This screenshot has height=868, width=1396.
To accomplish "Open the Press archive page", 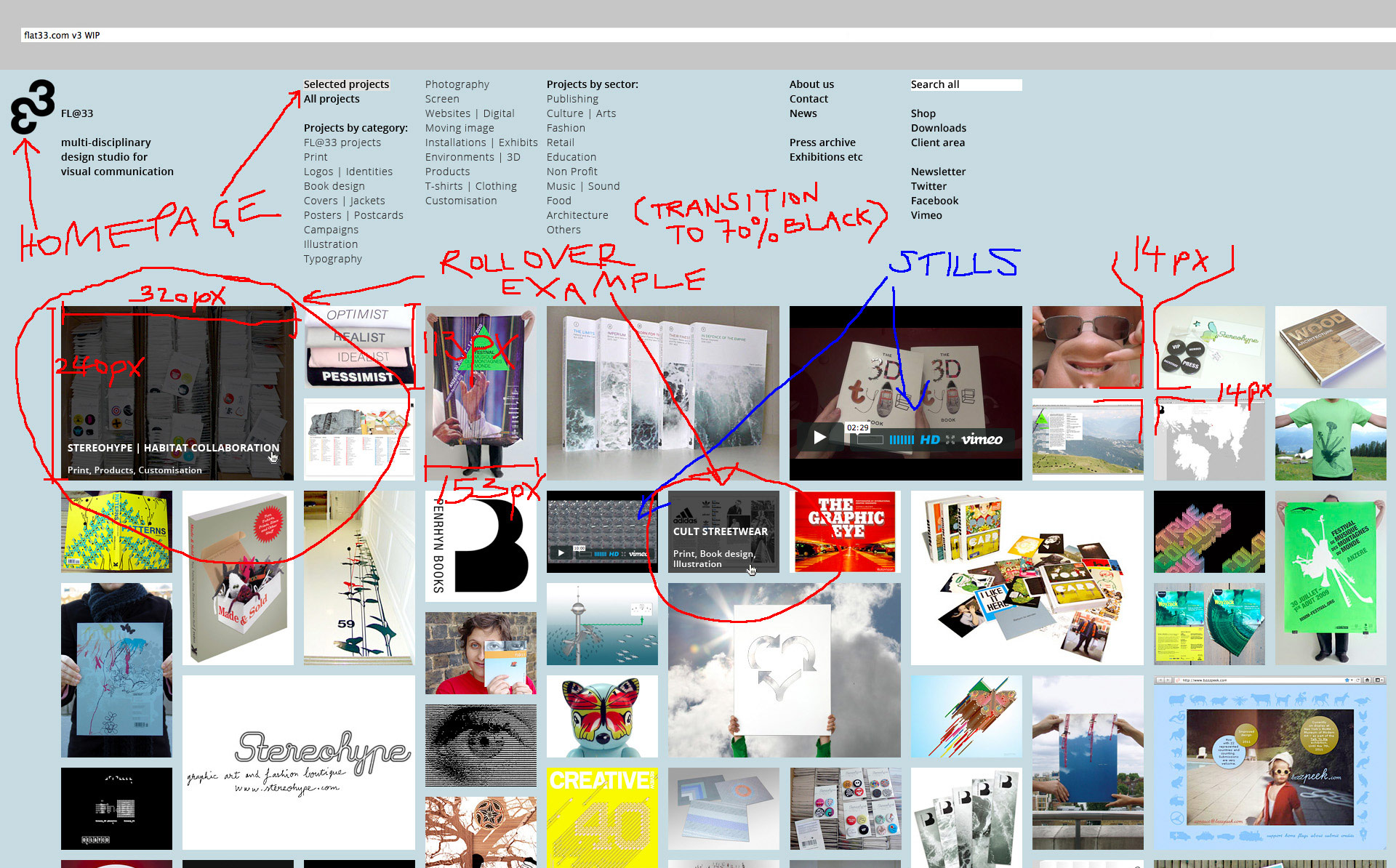I will tap(822, 142).
